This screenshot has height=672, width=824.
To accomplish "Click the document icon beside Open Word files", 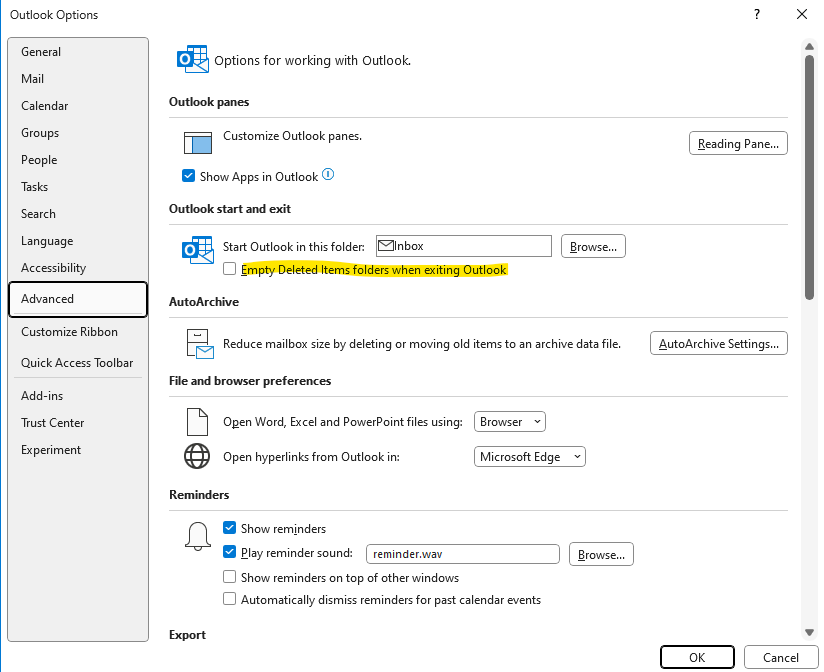I will (x=197, y=422).
